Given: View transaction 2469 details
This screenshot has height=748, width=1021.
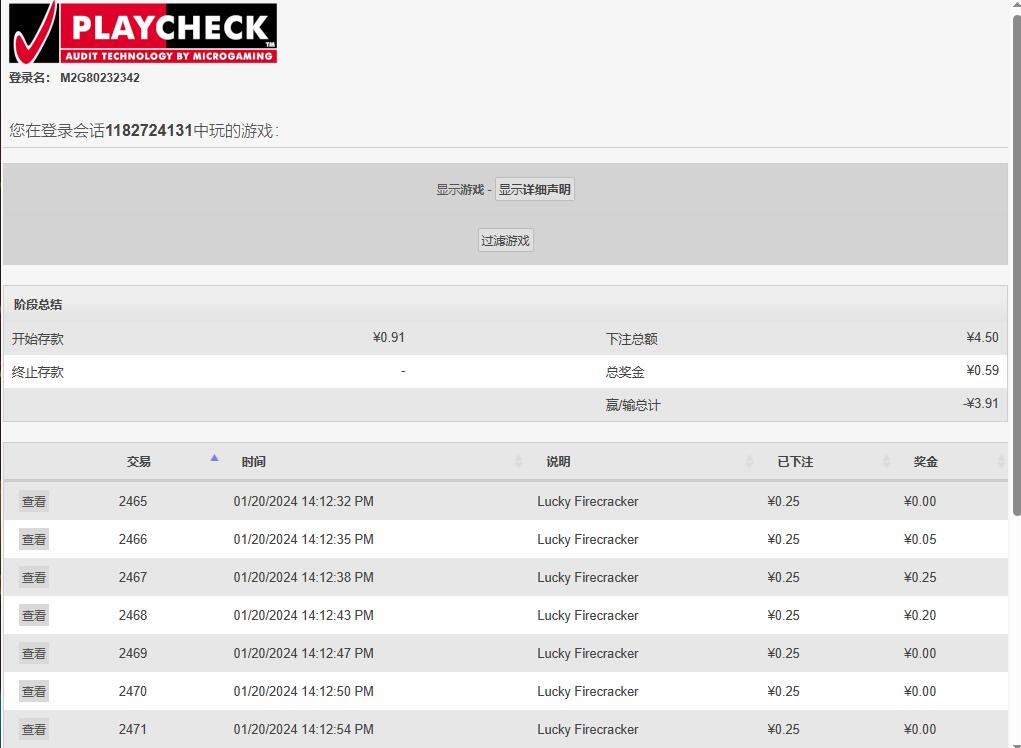Looking at the screenshot, I should [x=34, y=654].
